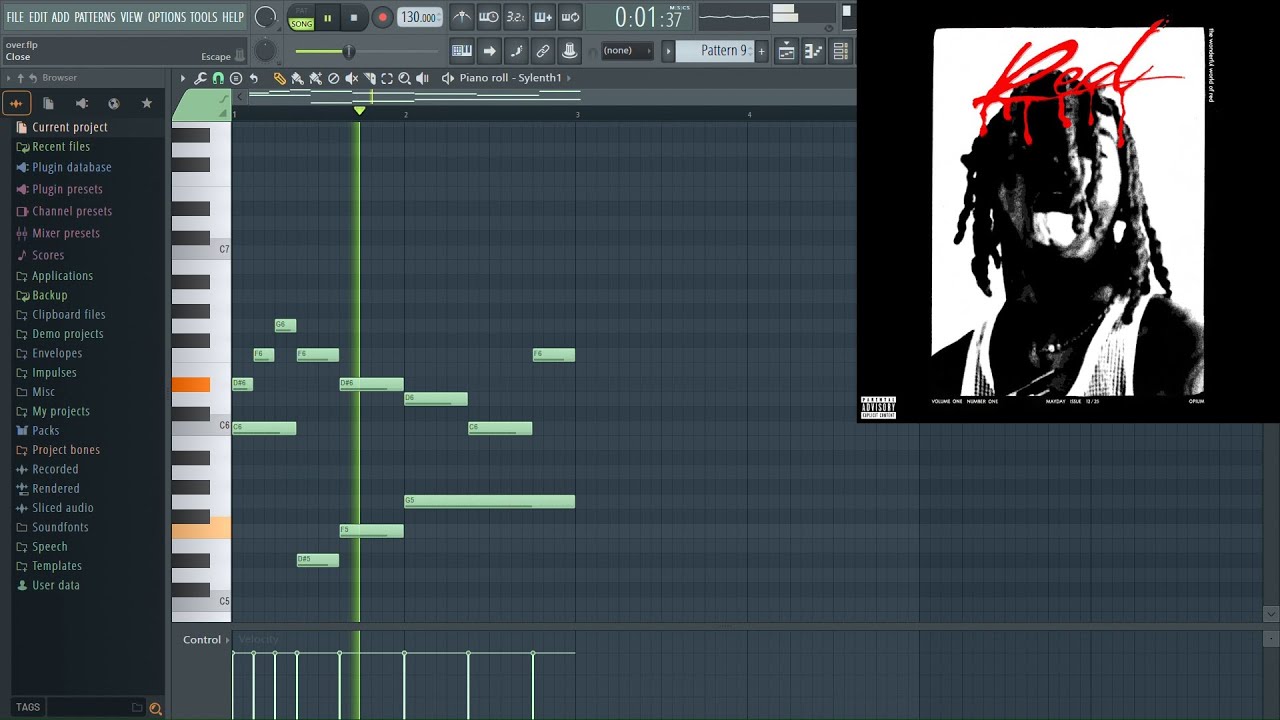The height and width of the screenshot is (720, 1280).
Task: Select the Draw pencil tool
Action: point(280,78)
